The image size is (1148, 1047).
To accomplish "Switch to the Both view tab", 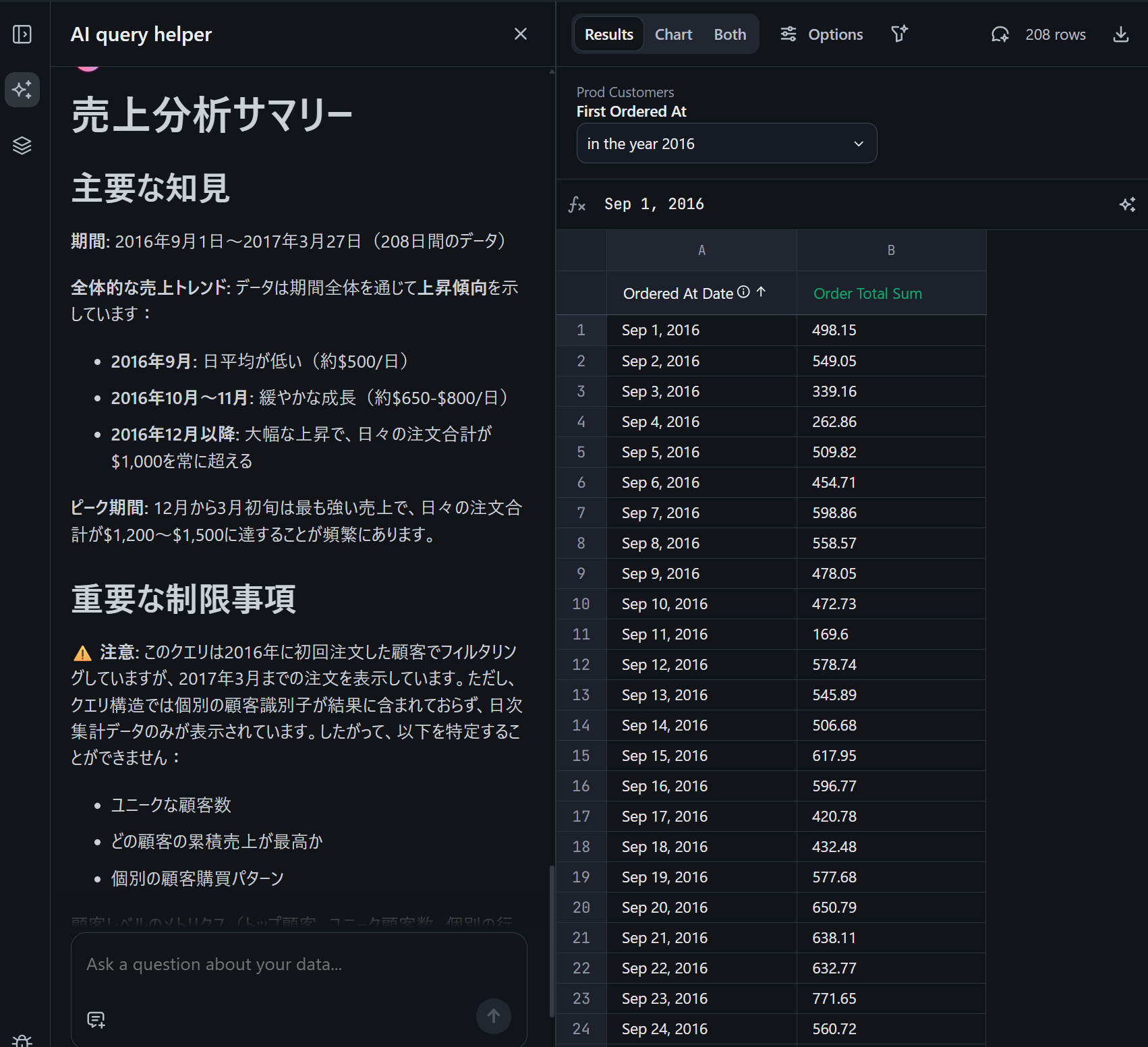I will tap(730, 34).
